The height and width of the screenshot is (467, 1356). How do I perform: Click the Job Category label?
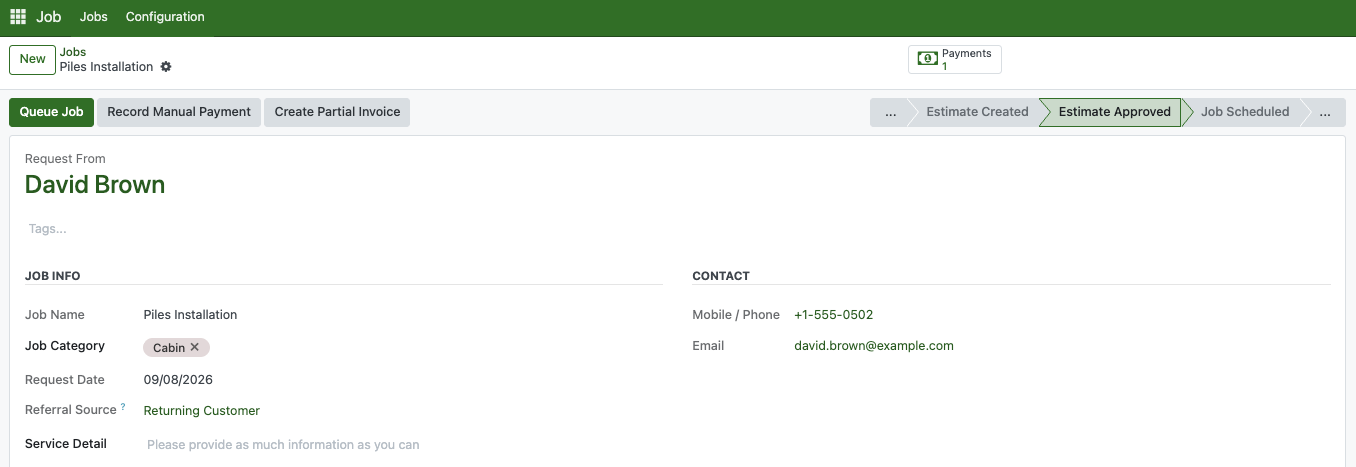(x=65, y=346)
